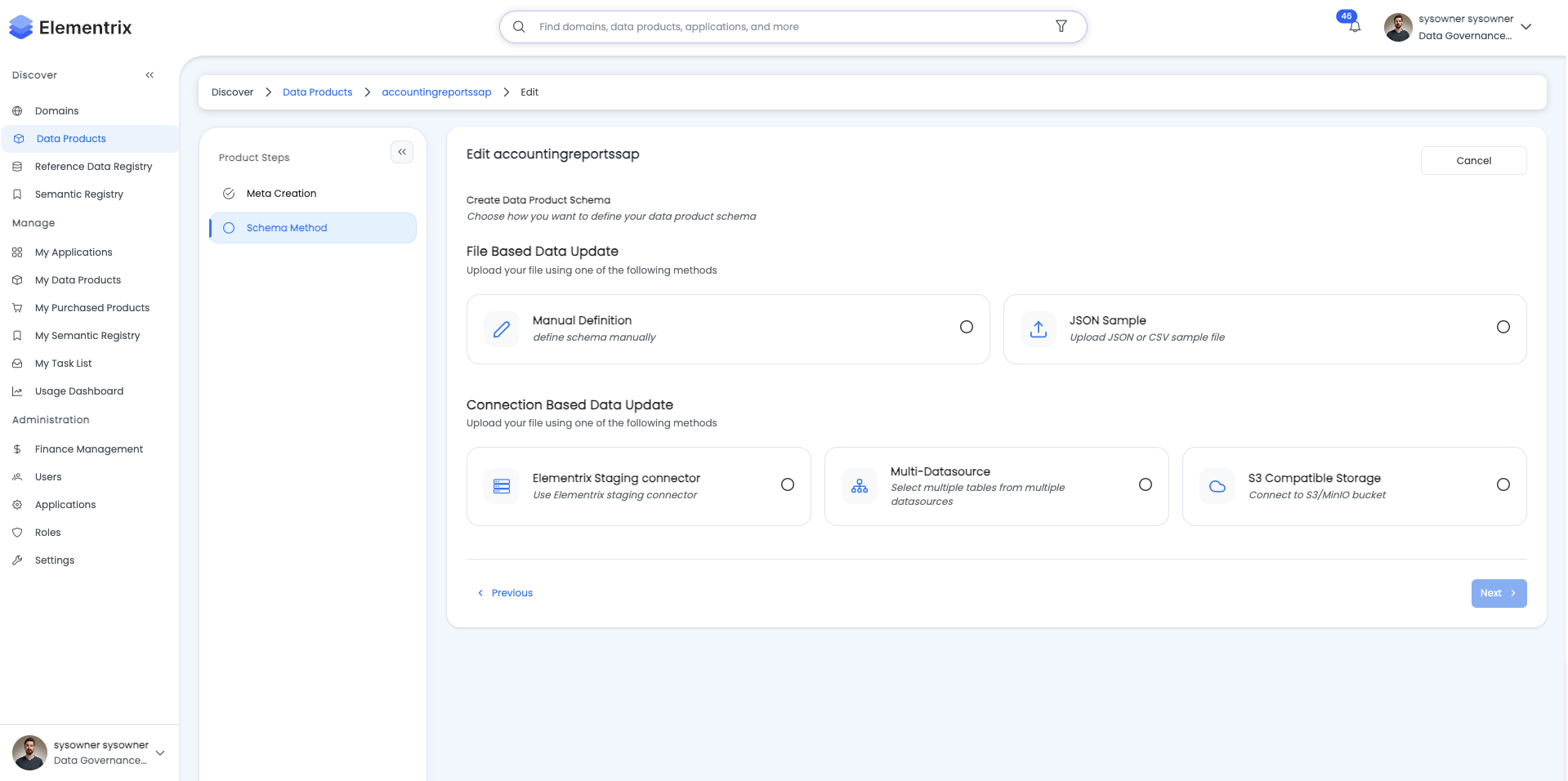Viewport: 1568px width, 781px height.
Task: Switch to My Purchased Products section
Action: [92, 307]
